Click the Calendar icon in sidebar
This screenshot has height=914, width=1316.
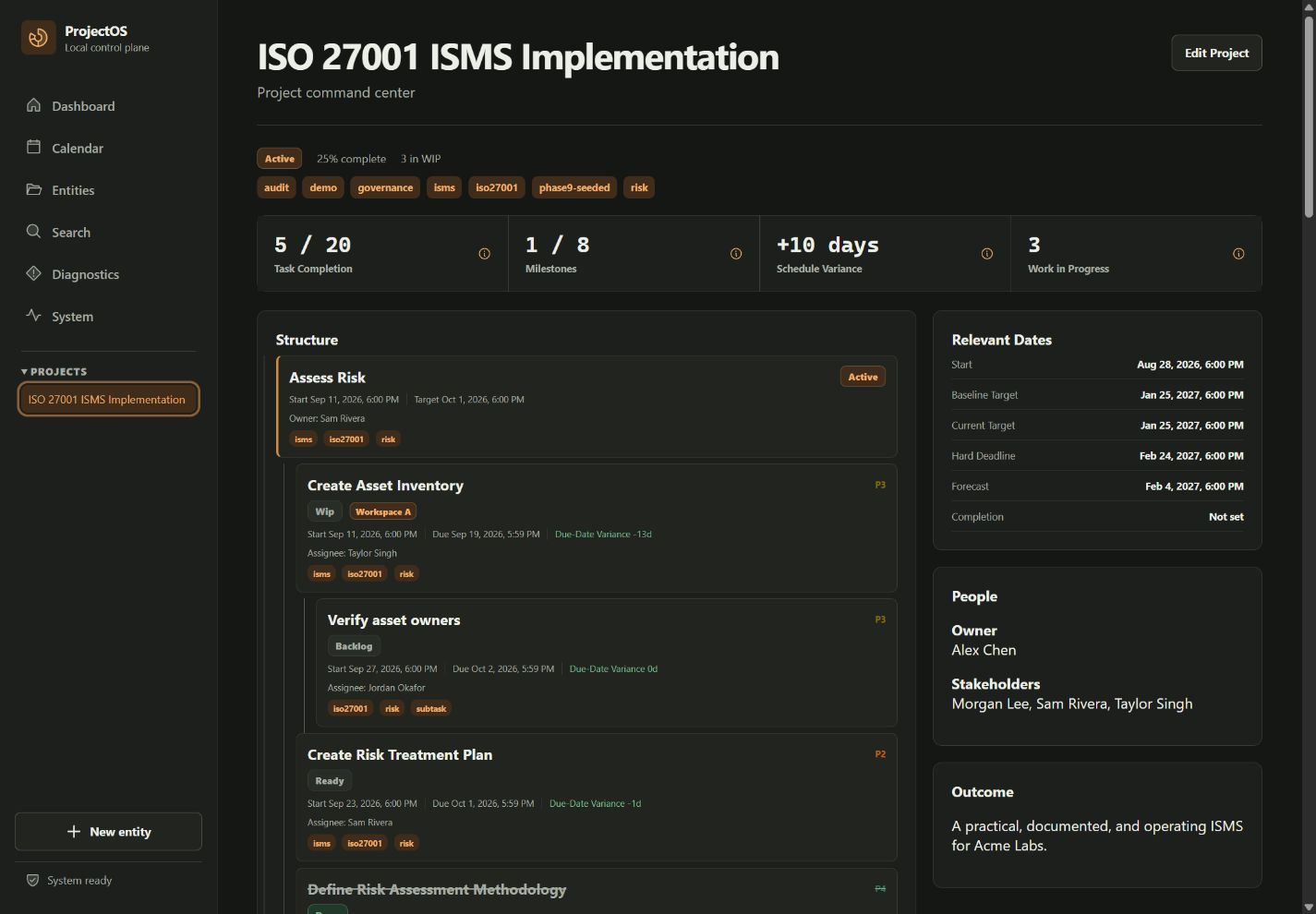pyautogui.click(x=34, y=147)
